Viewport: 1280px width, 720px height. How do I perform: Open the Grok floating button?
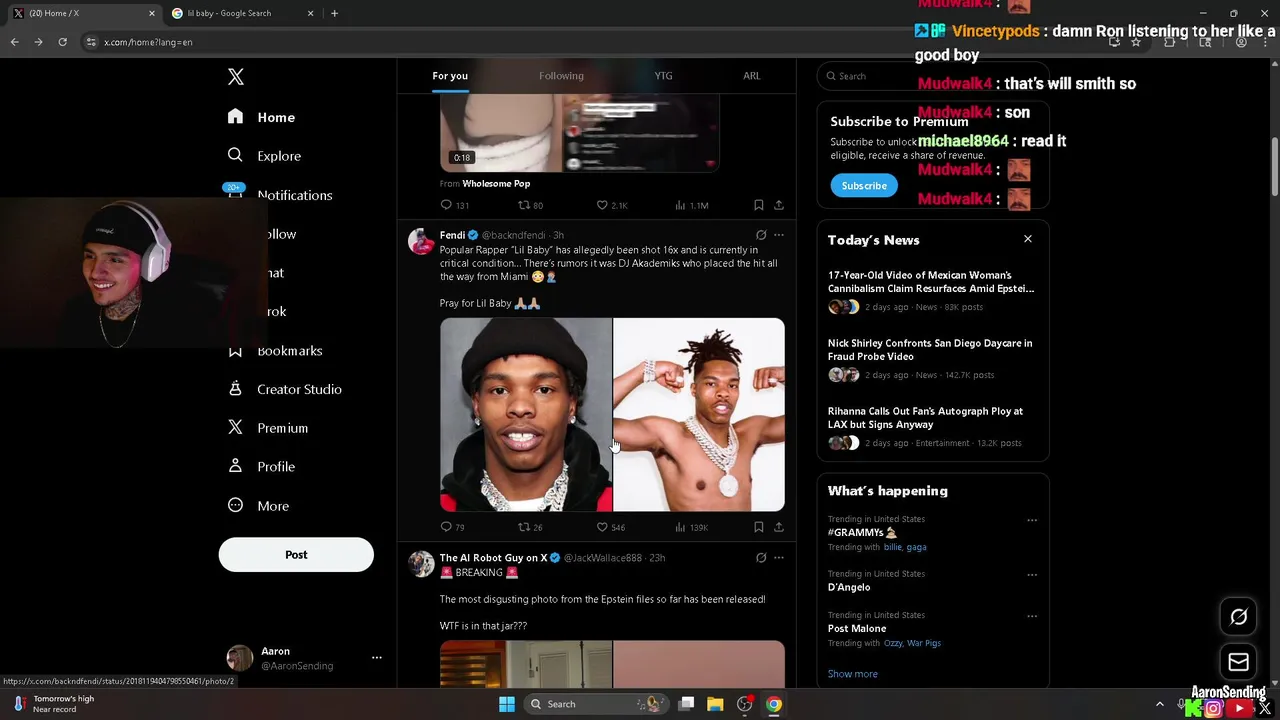[1238, 617]
